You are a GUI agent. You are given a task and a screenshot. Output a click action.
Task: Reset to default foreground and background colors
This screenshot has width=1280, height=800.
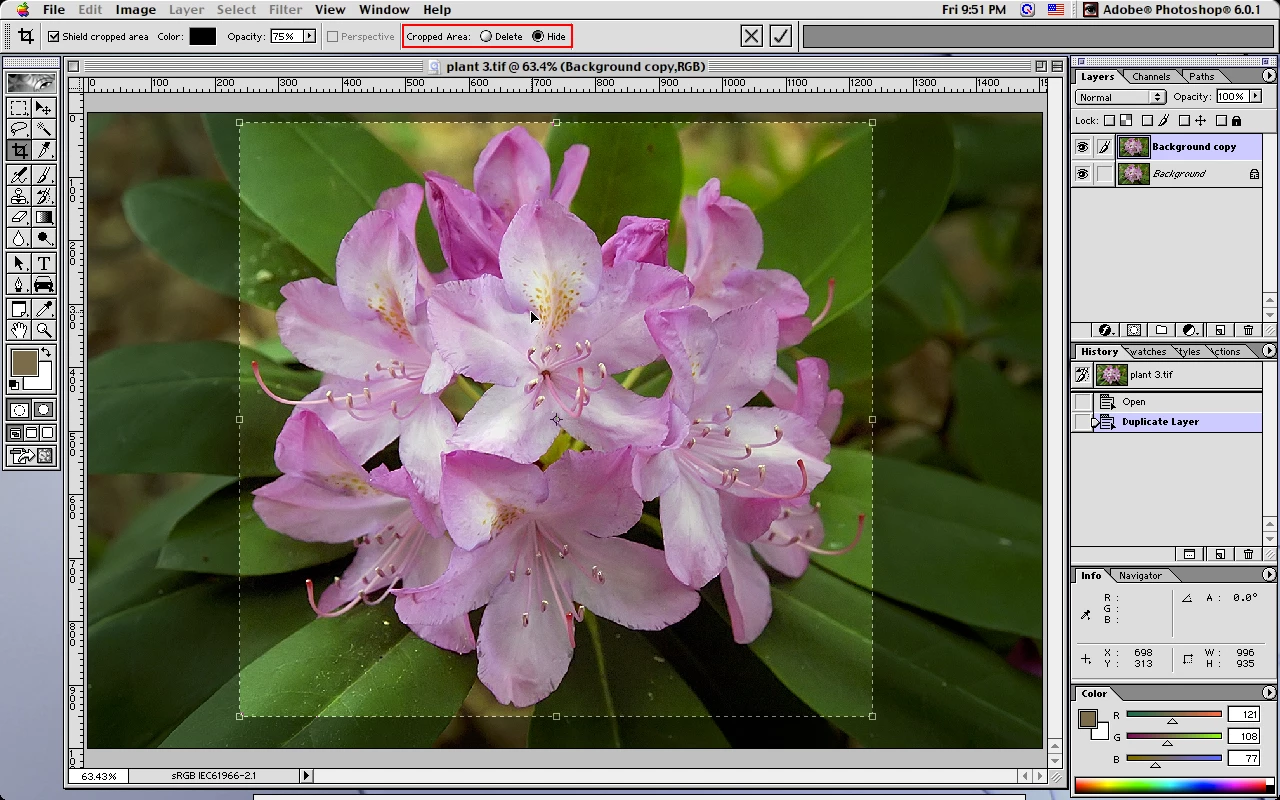click(x=14, y=384)
